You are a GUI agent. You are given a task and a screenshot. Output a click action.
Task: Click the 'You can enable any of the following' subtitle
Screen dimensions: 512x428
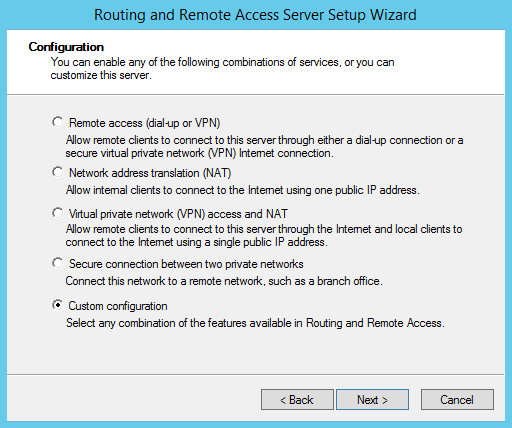click(x=223, y=69)
